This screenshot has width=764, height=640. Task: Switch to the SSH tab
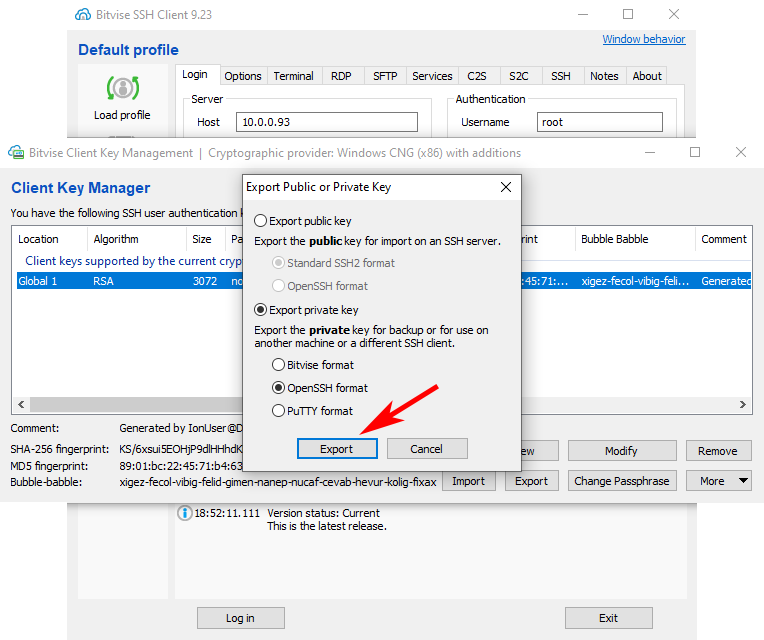[561, 76]
